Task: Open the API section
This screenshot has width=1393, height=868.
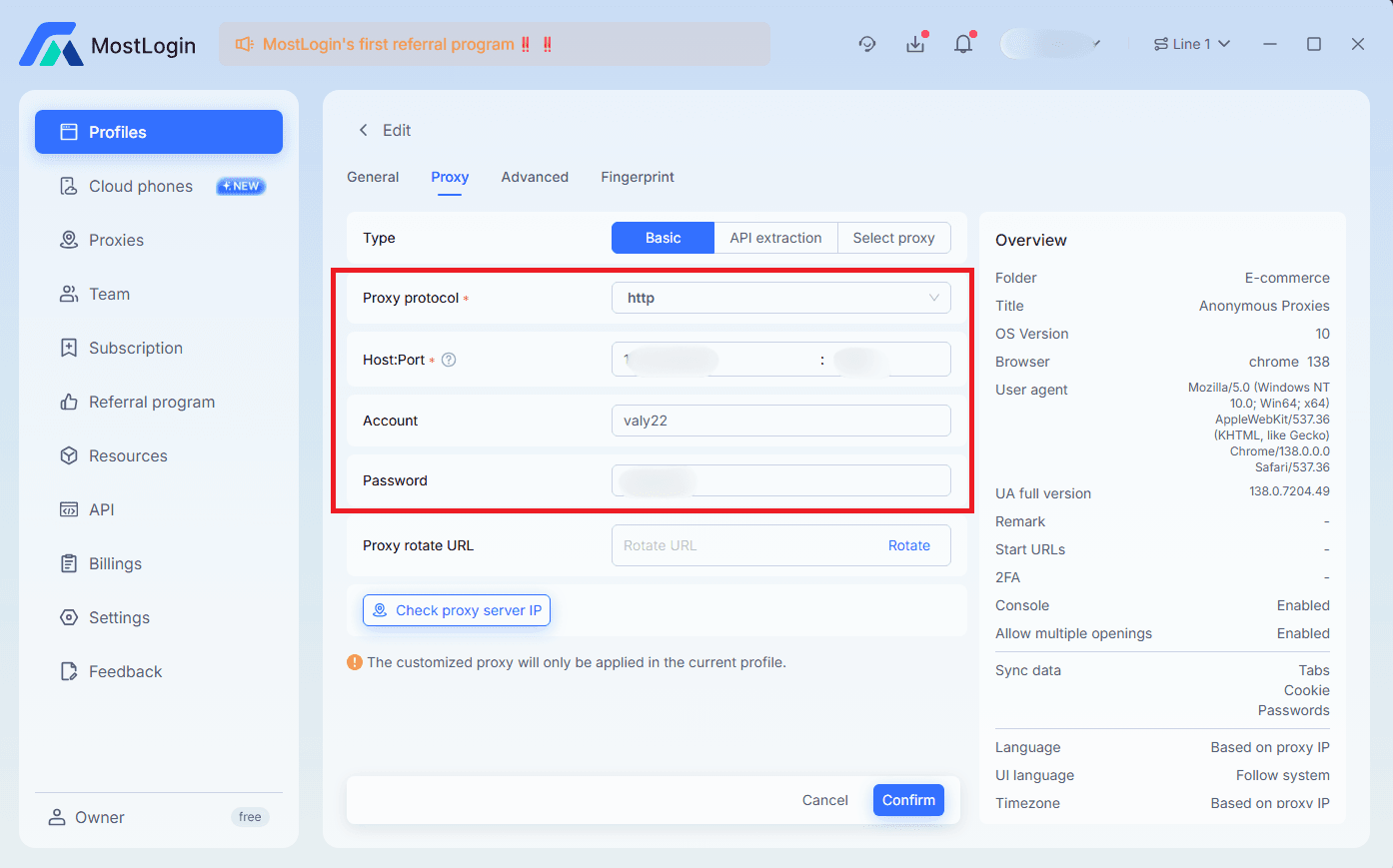Action: [99, 509]
